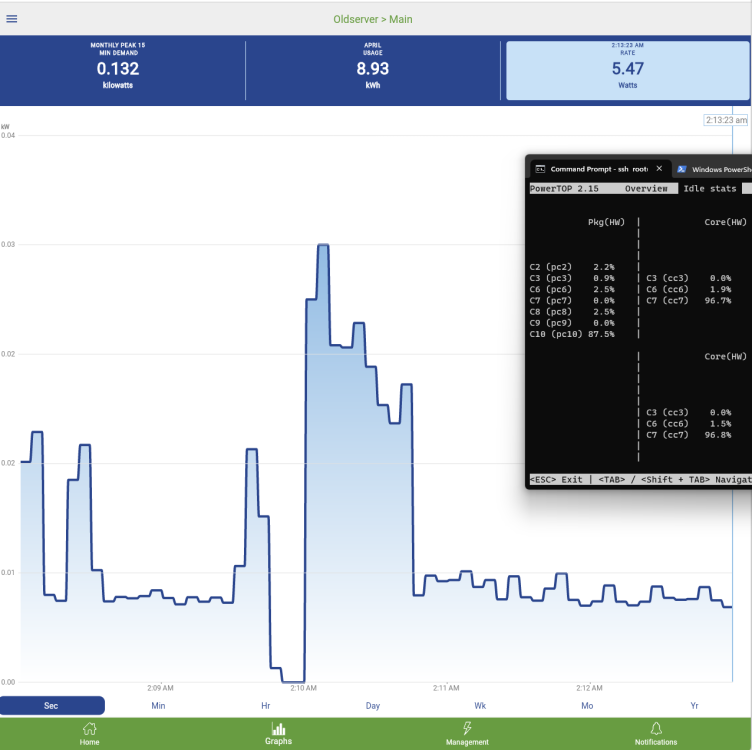Screen dimensions: 752x750
Task: Click the 0.04 kW axis label
Action: [8, 135]
